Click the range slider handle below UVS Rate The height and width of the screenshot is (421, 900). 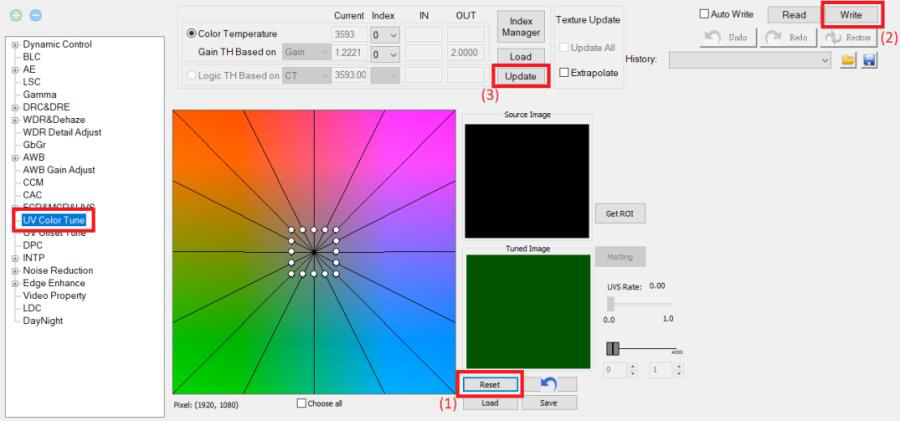click(613, 349)
